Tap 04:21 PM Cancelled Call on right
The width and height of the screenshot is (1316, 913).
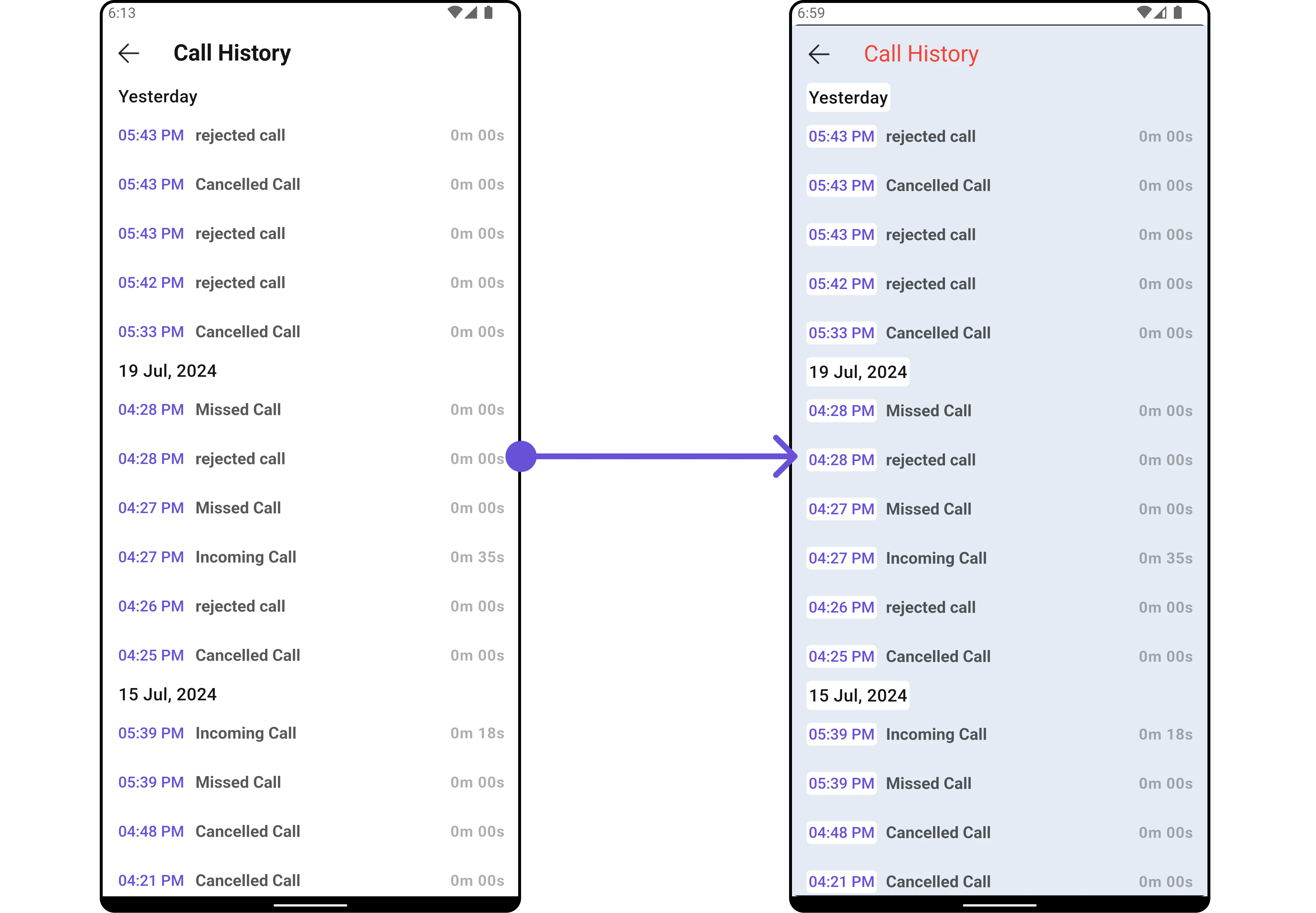tap(938, 881)
